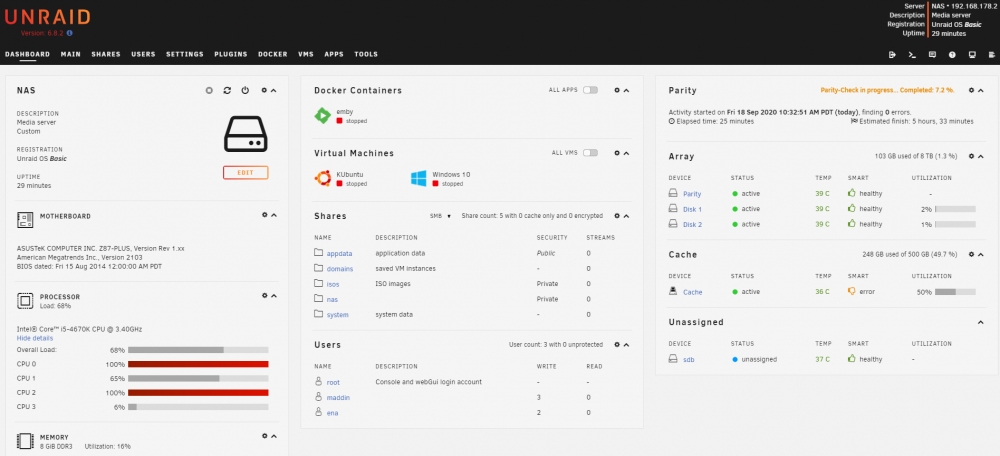Image resolution: width=1000 pixels, height=456 pixels.
Task: Click the Cache 50% utilization bar
Action: 955,291
